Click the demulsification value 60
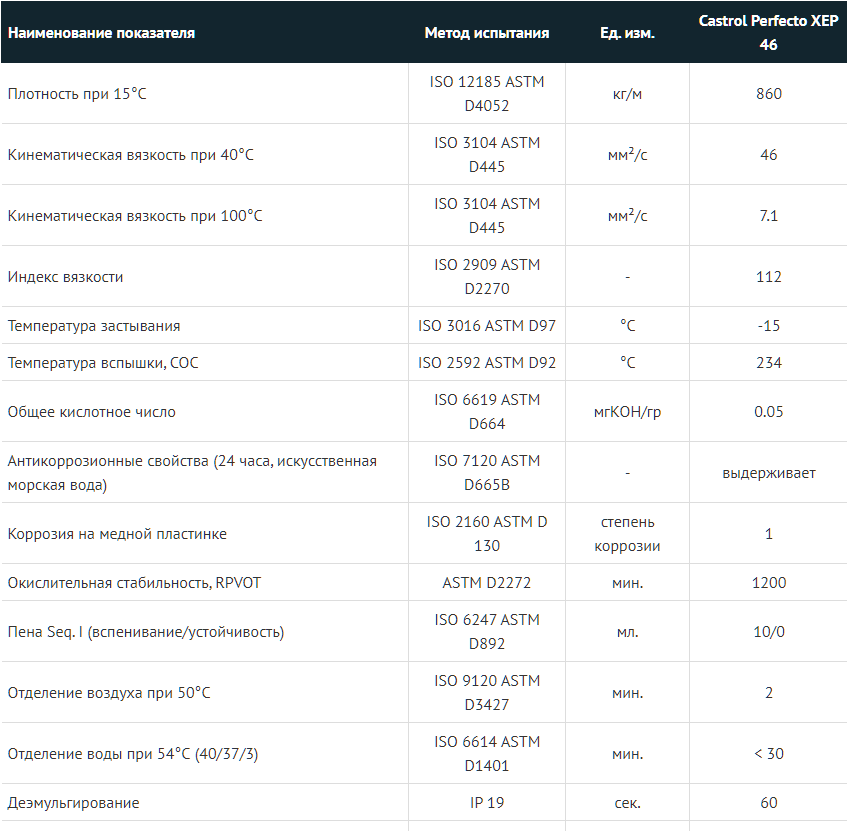This screenshot has height=831, width=847. pyautogui.click(x=769, y=802)
